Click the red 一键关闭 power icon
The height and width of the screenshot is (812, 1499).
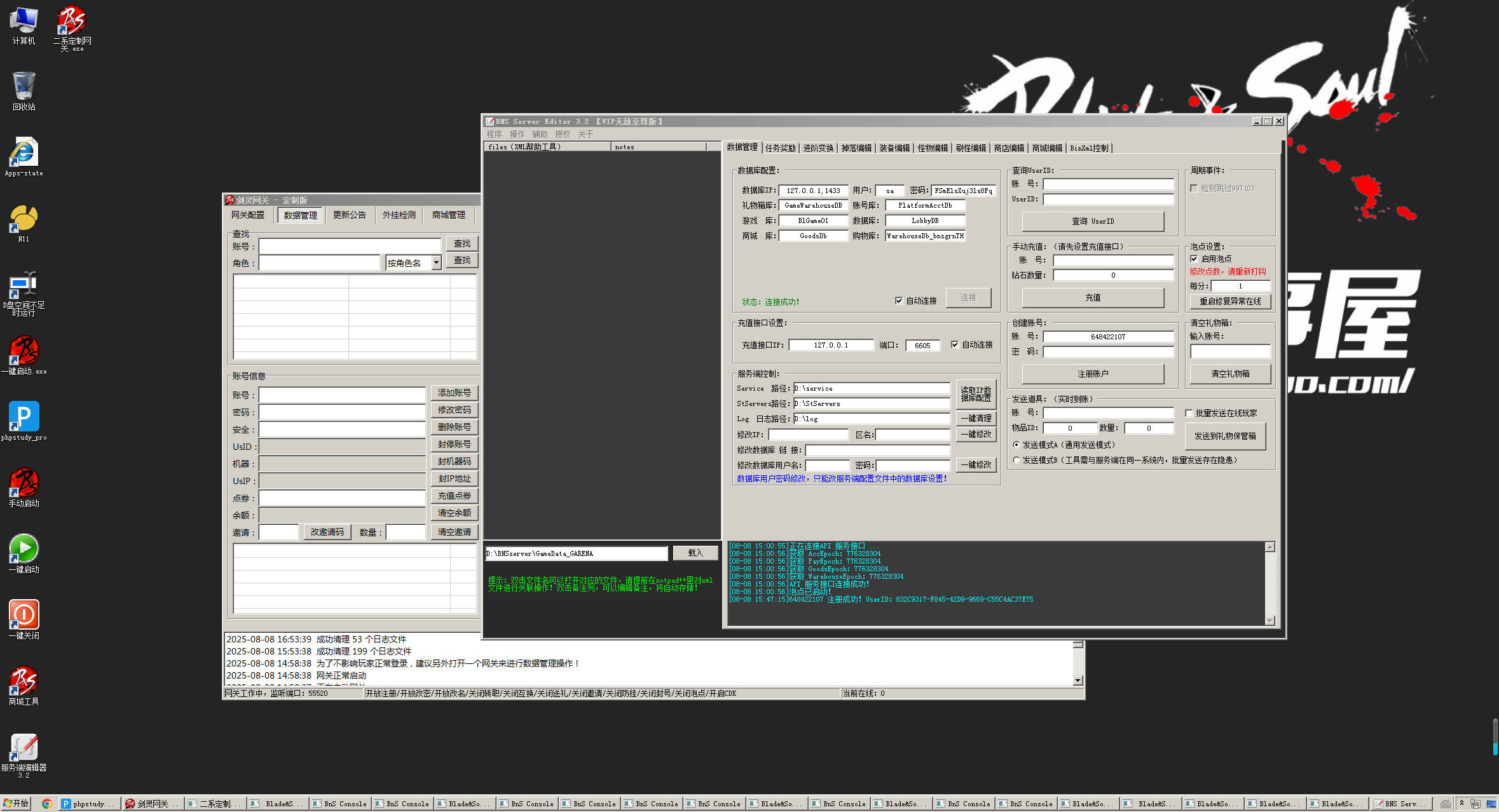24,619
